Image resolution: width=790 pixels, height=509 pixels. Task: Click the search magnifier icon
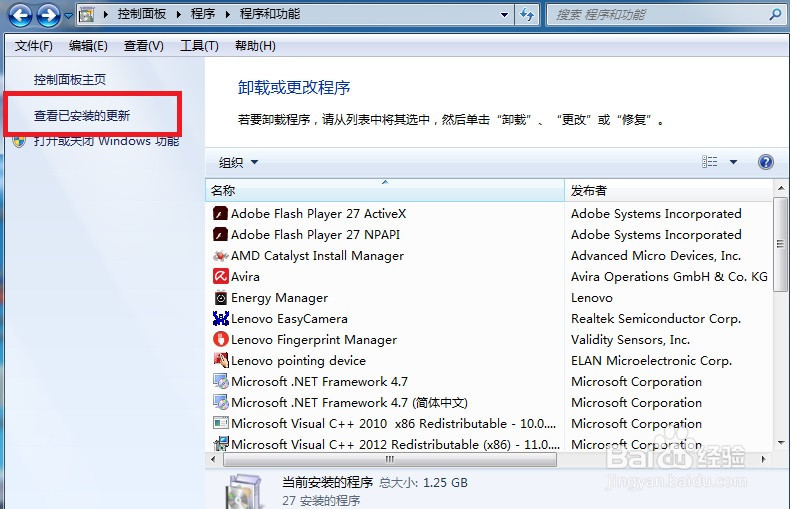(775, 15)
